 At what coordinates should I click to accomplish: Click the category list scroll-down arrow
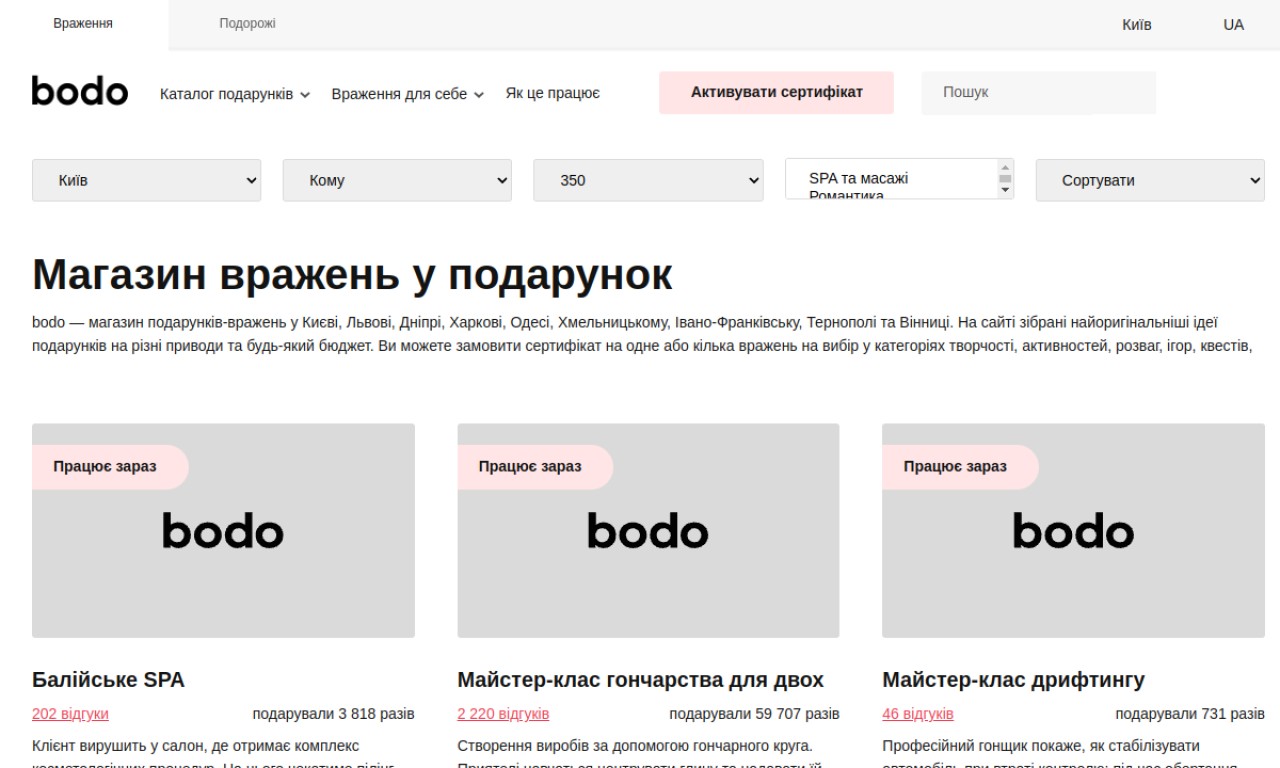(1005, 190)
